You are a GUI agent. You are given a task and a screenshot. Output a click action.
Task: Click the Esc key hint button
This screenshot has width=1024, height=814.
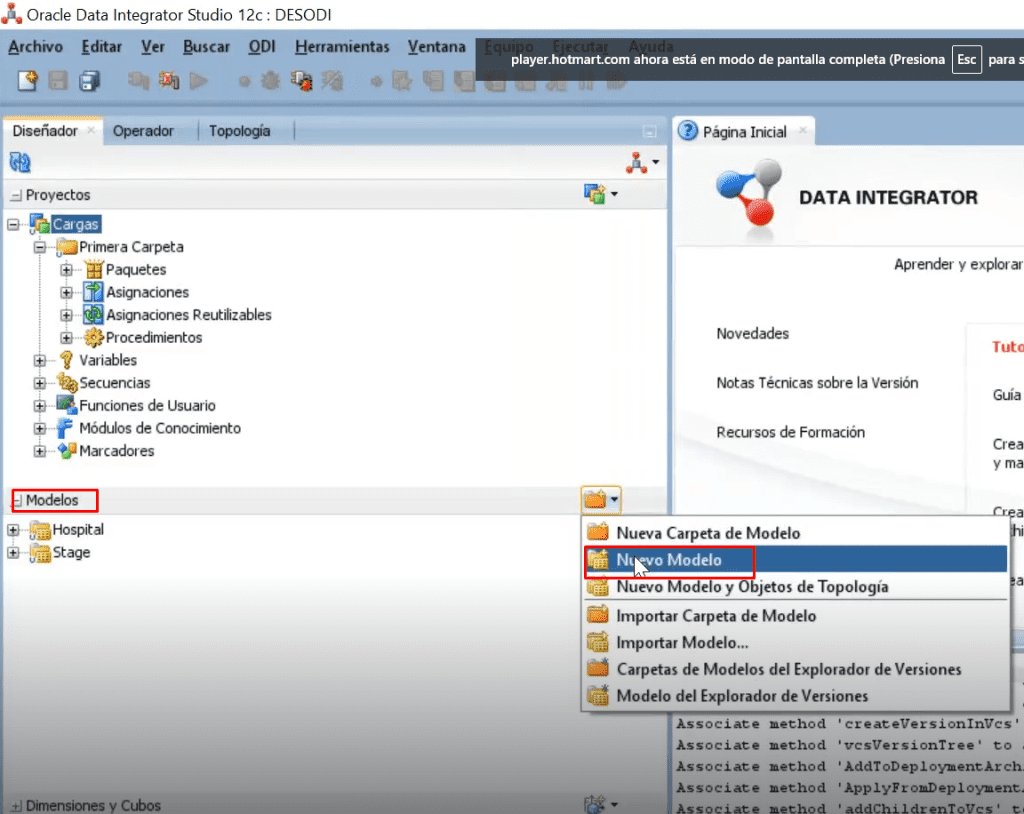point(967,60)
